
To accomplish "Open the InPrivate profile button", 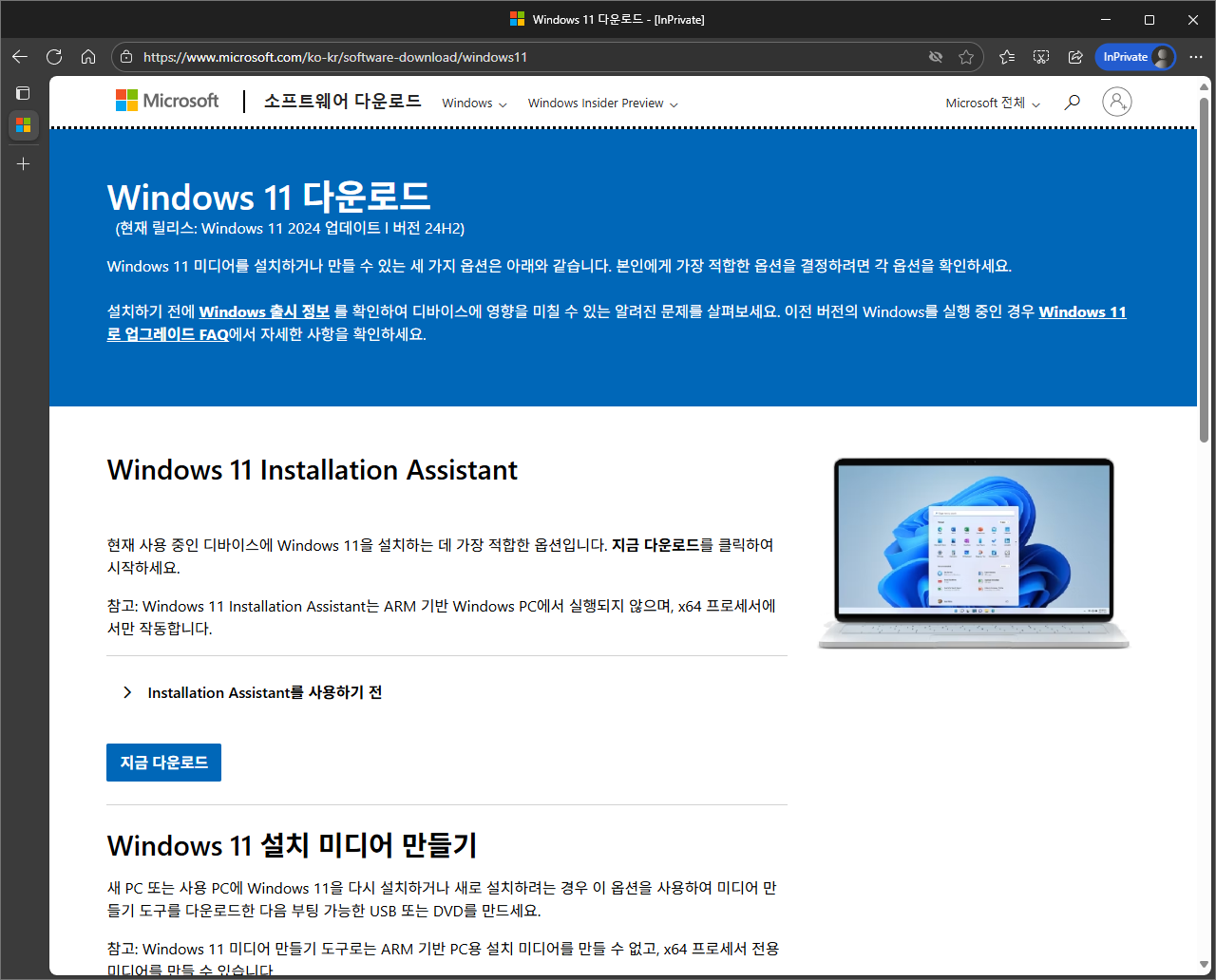I will coord(1136,57).
